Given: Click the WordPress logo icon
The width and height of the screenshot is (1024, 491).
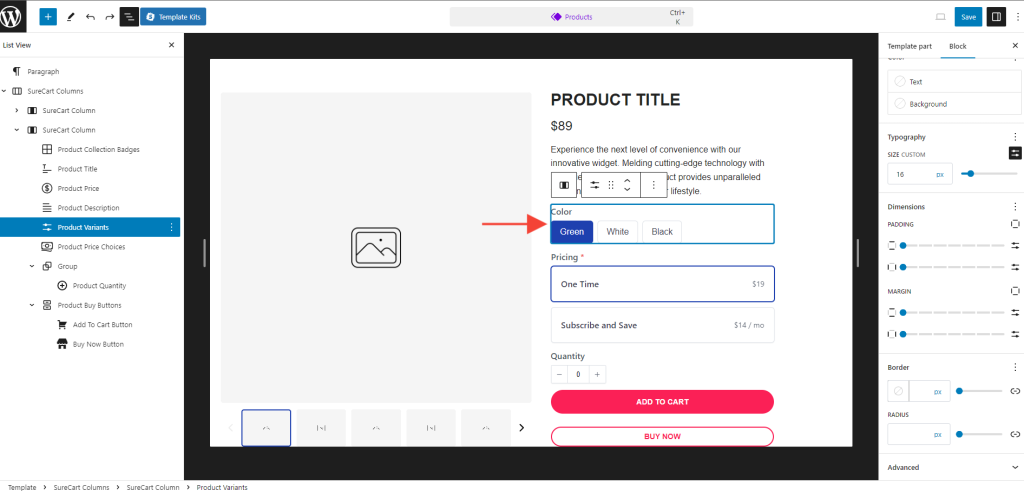Looking at the screenshot, I should tap(17, 17).
